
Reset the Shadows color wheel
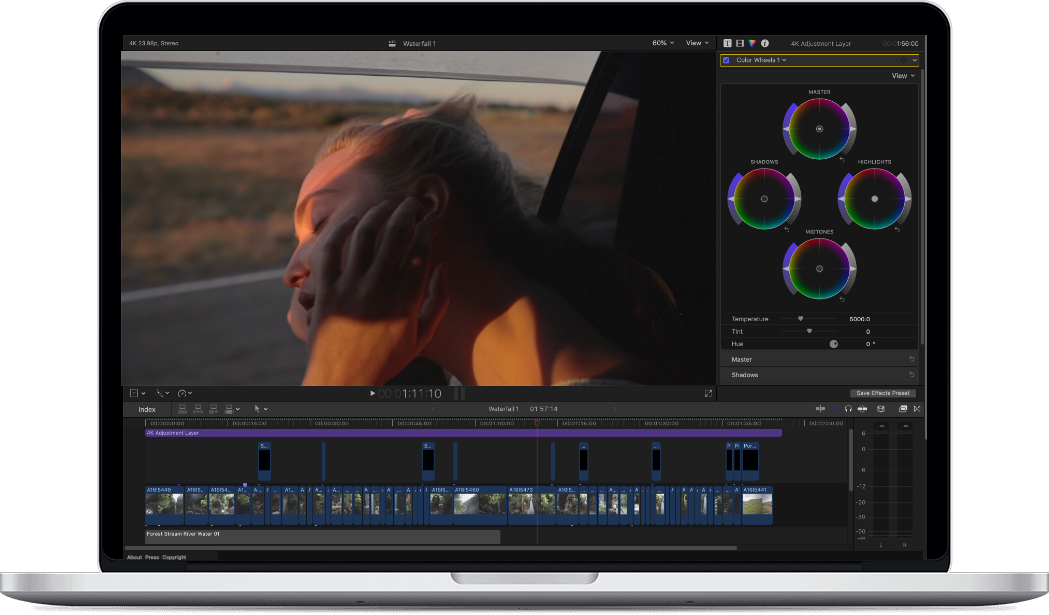787,230
